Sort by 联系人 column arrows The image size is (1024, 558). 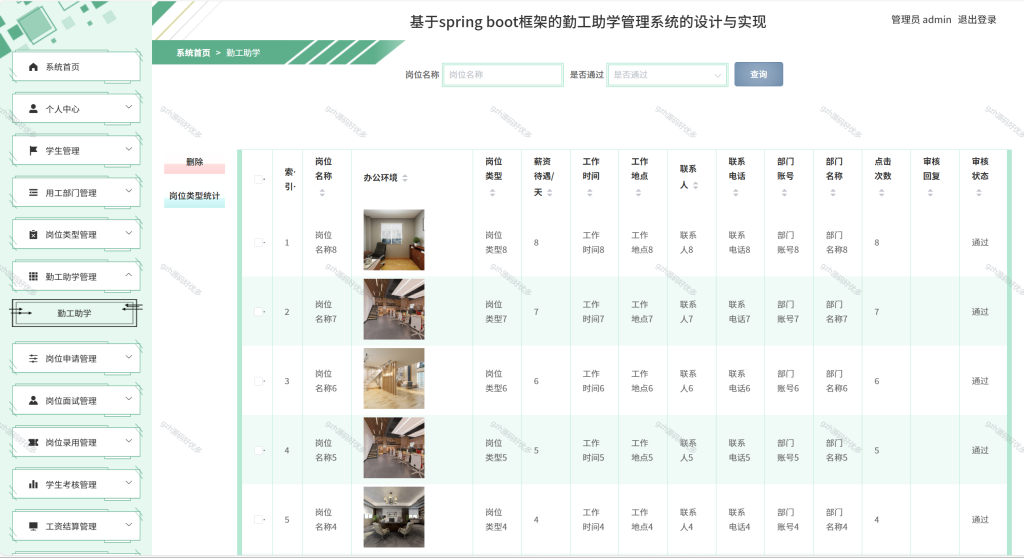coord(696,186)
